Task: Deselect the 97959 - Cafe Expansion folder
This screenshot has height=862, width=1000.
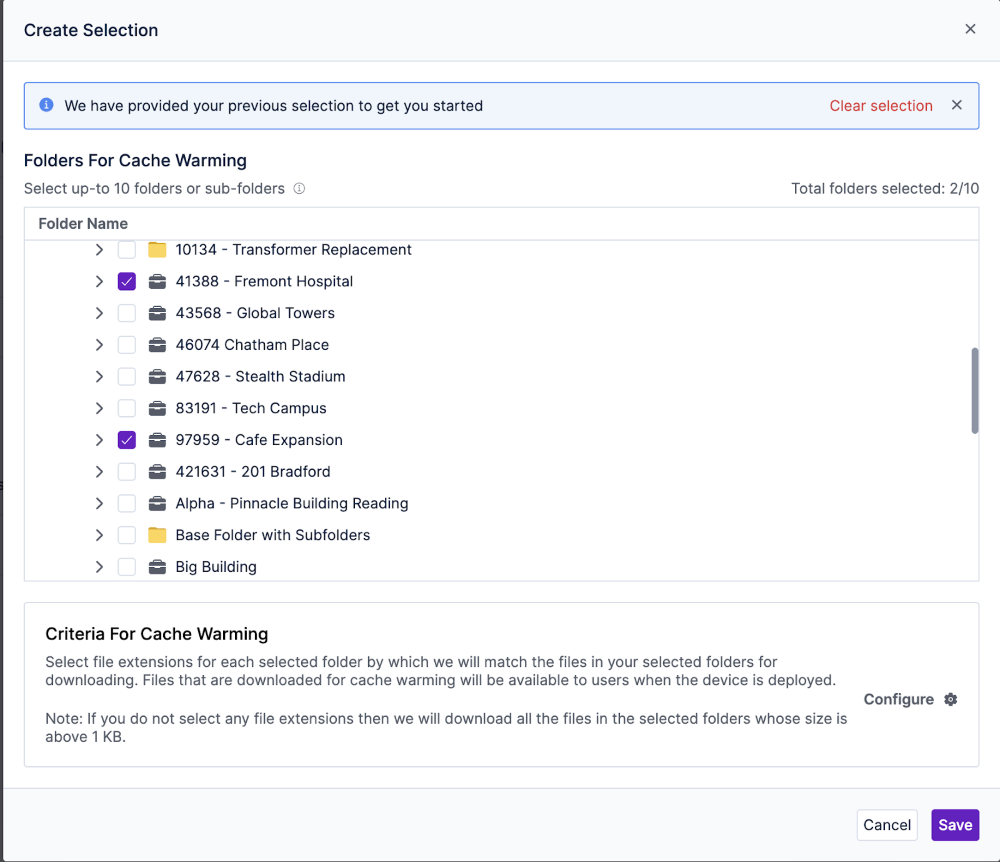Action: pyautogui.click(x=126, y=440)
